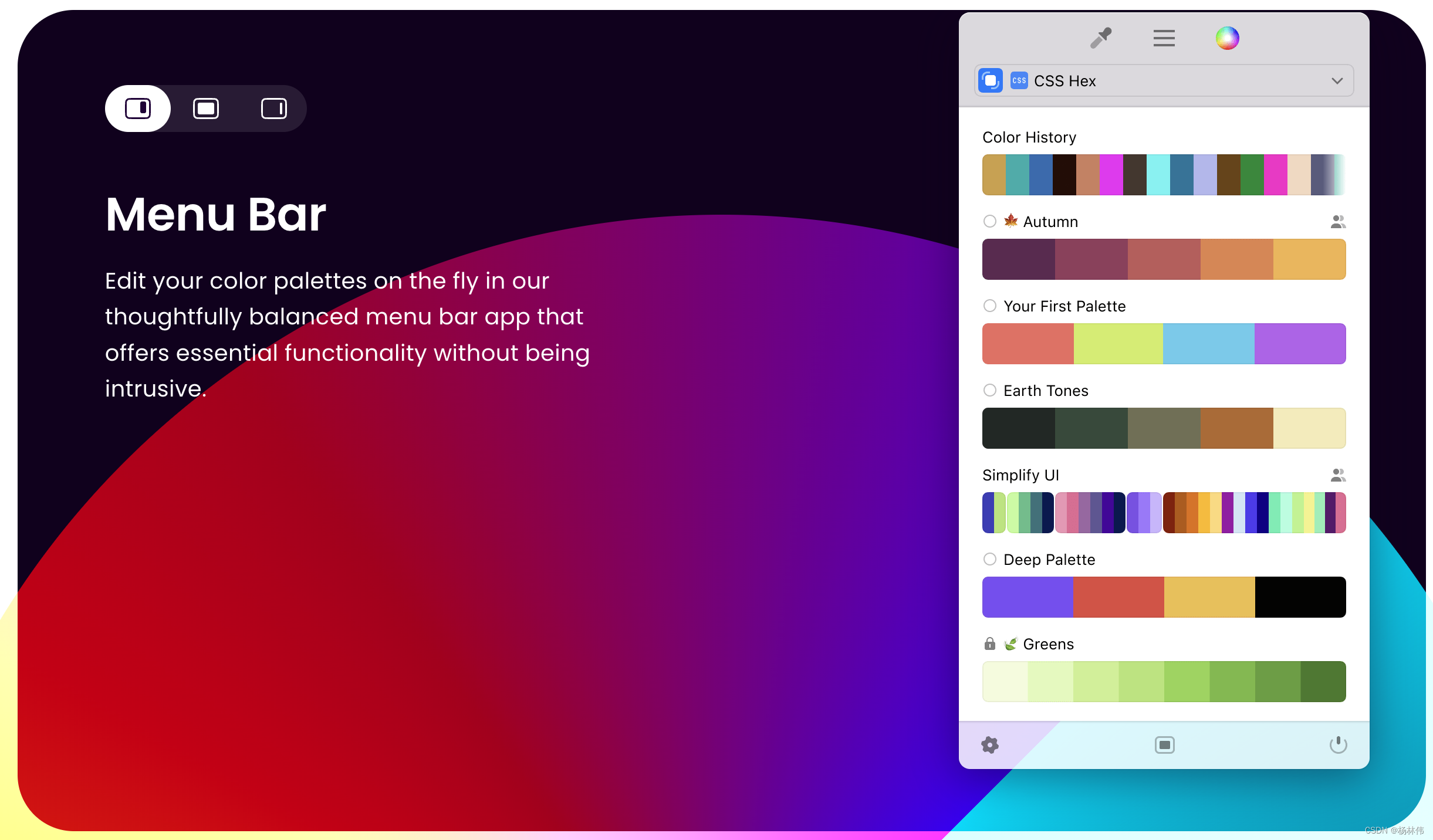Select the Autumn palette radio button
1433x840 pixels.
pyautogui.click(x=990, y=221)
